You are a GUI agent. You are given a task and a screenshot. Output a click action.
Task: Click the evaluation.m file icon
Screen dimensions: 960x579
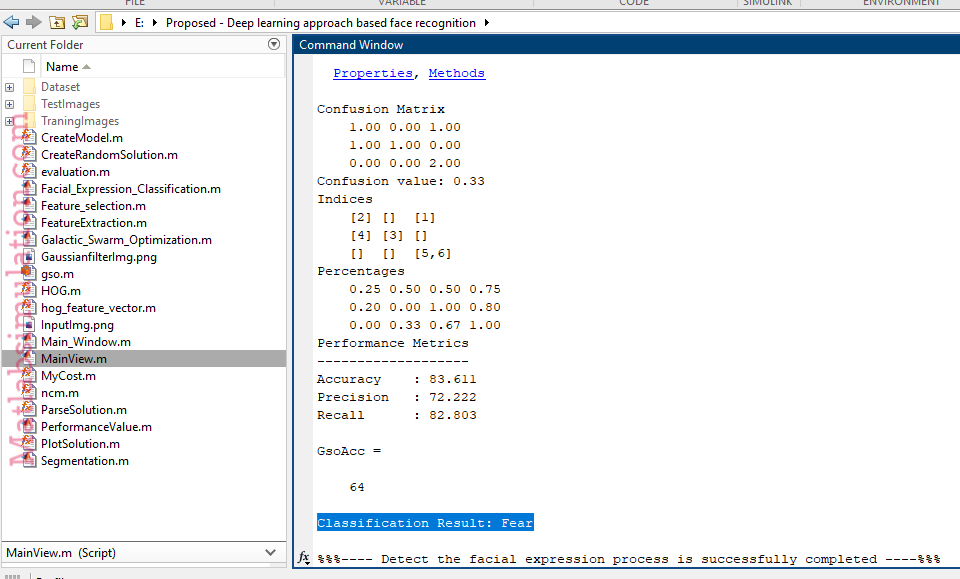[28, 172]
